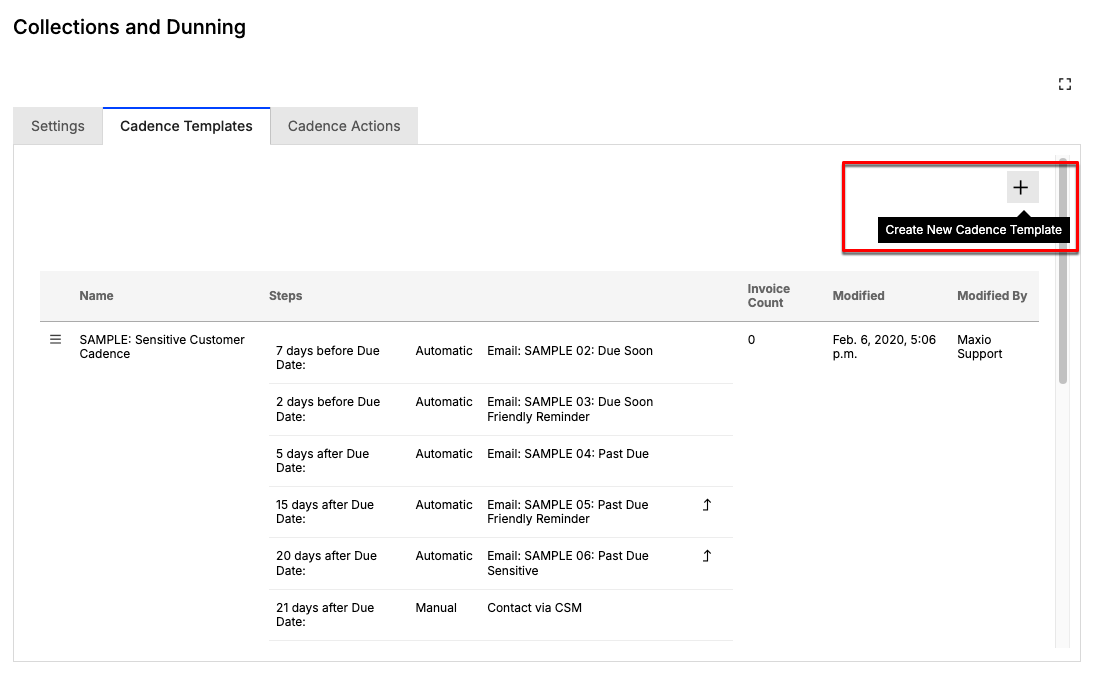Click the Email: SAMPLE 02: Due Soon step
This screenshot has height=677, width=1096.
(x=569, y=351)
